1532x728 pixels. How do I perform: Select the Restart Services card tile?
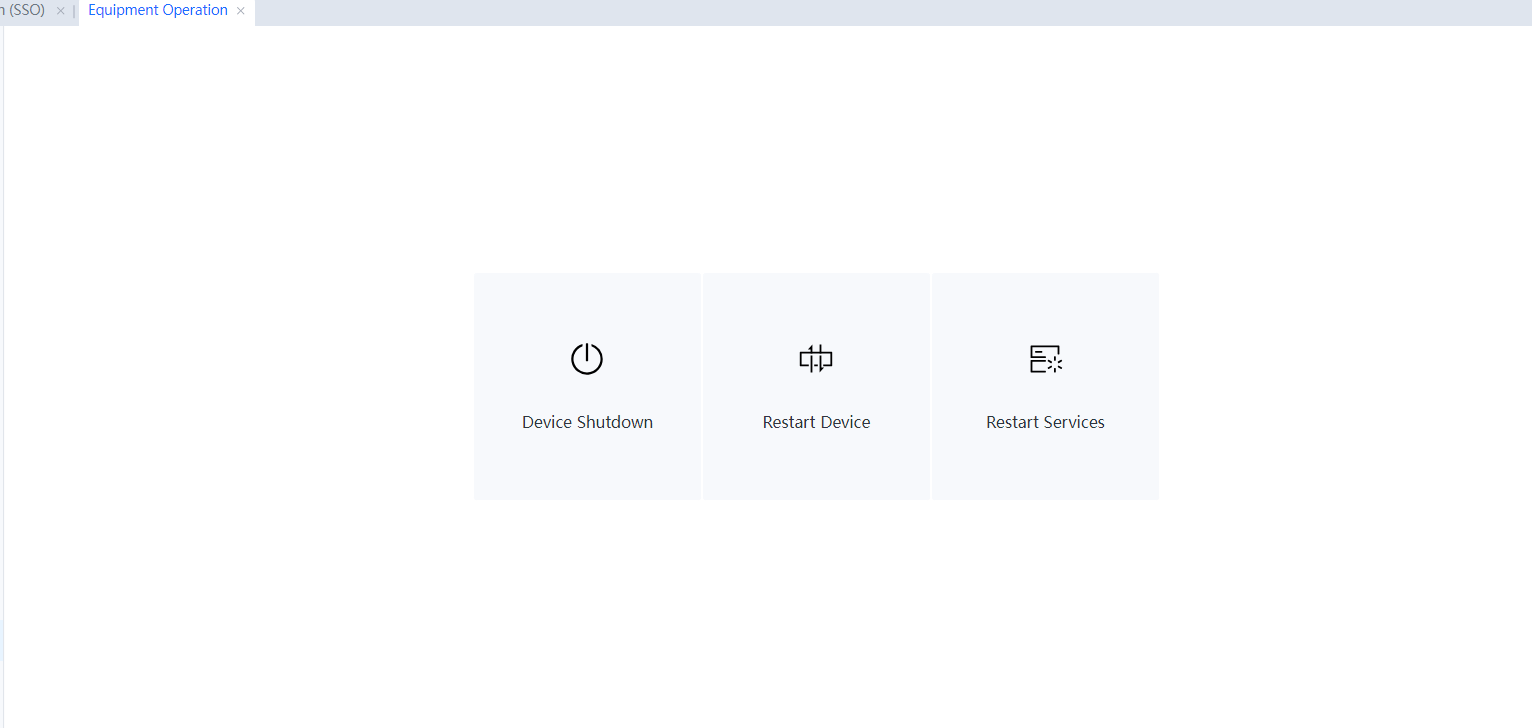(x=1045, y=460)
